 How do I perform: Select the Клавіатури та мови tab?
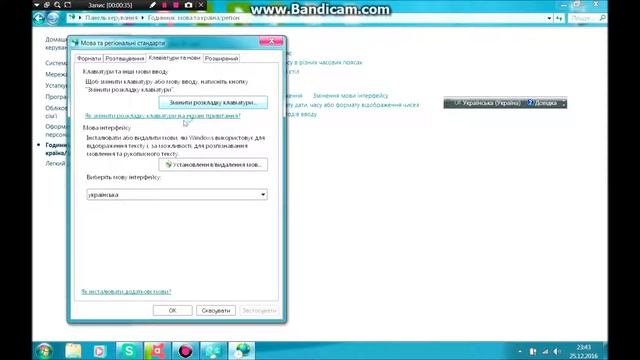tap(174, 58)
